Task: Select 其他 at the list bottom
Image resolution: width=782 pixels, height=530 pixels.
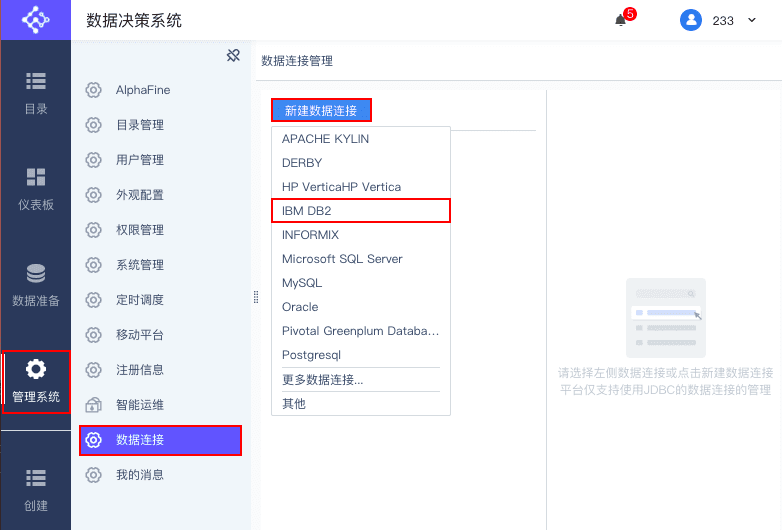Action: pos(361,403)
